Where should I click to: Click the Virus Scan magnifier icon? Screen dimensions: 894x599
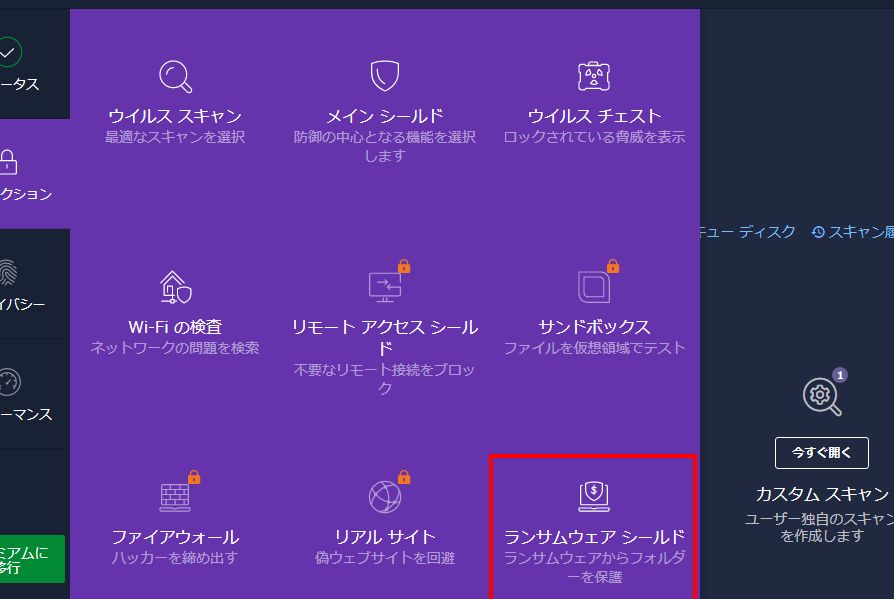pyautogui.click(x=175, y=76)
